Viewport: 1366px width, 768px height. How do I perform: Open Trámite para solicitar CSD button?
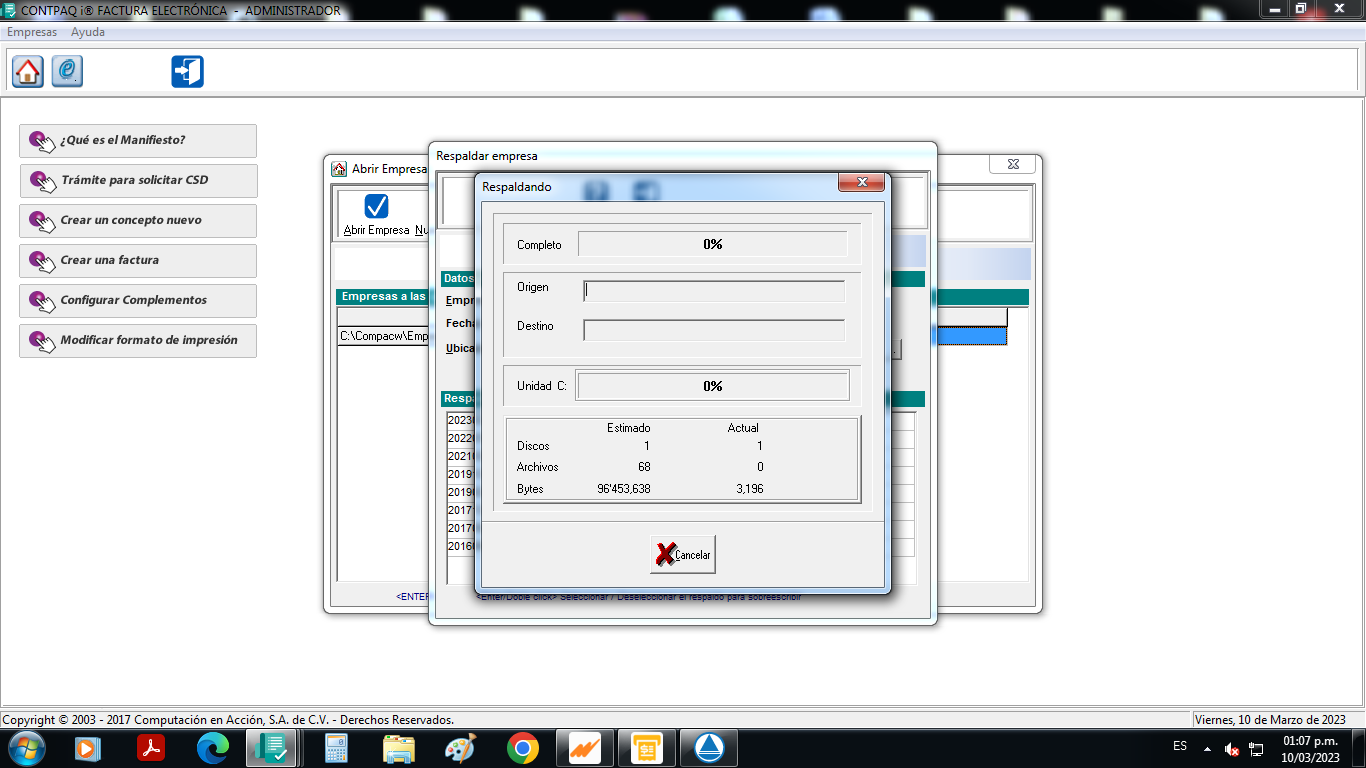click(x=138, y=181)
